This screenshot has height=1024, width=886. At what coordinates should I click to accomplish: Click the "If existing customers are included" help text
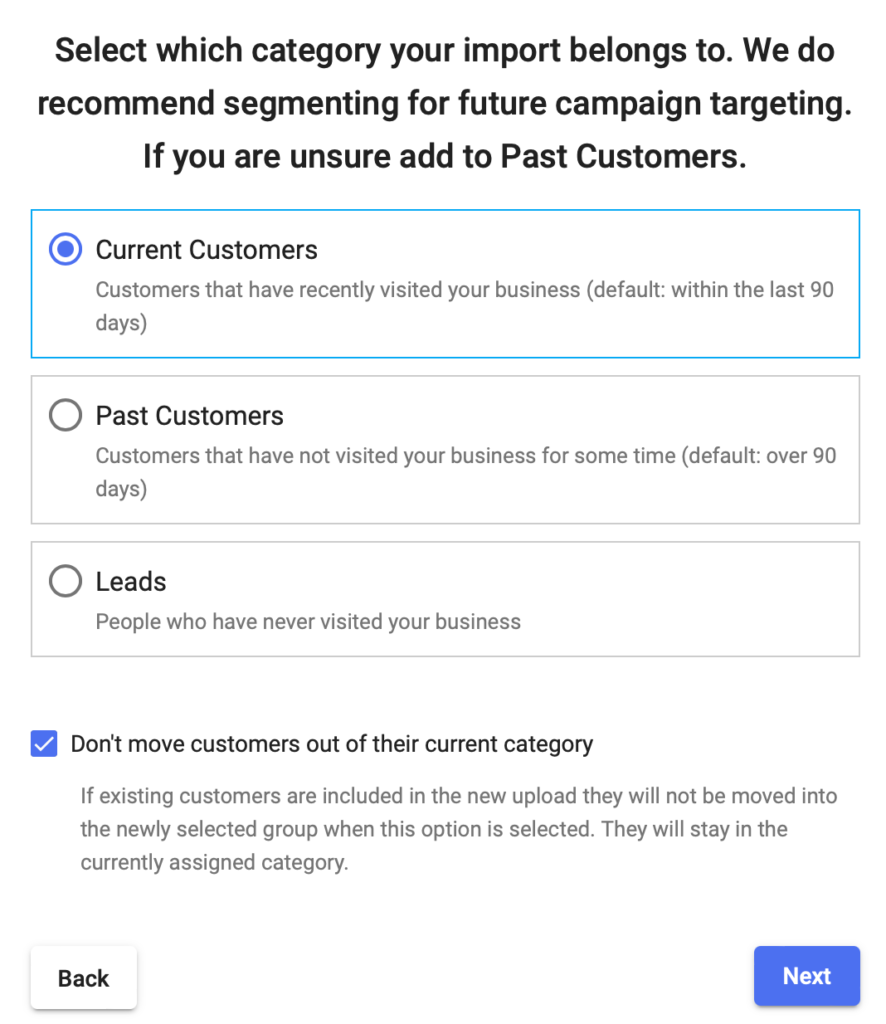pos(459,797)
